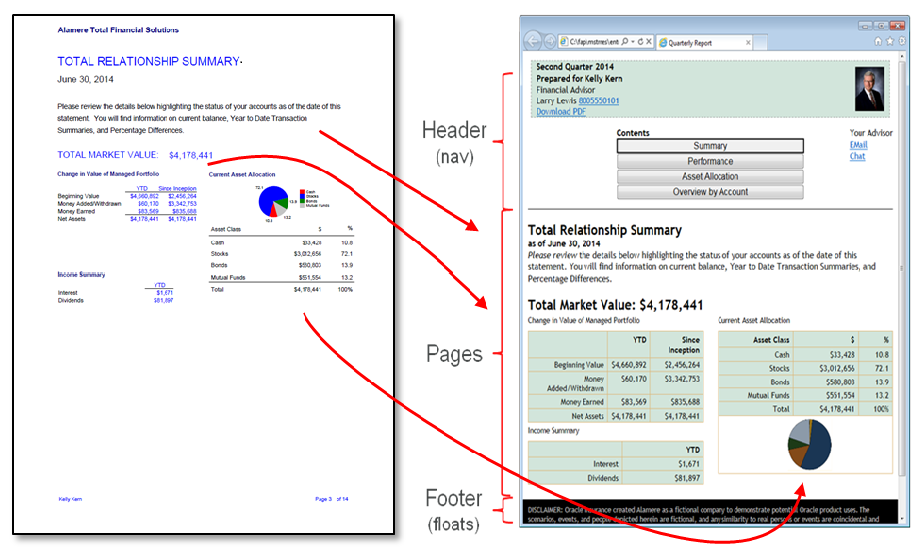
Task: Click the address bar showing C:\fap\mstrres\ent
Action: coord(594,42)
